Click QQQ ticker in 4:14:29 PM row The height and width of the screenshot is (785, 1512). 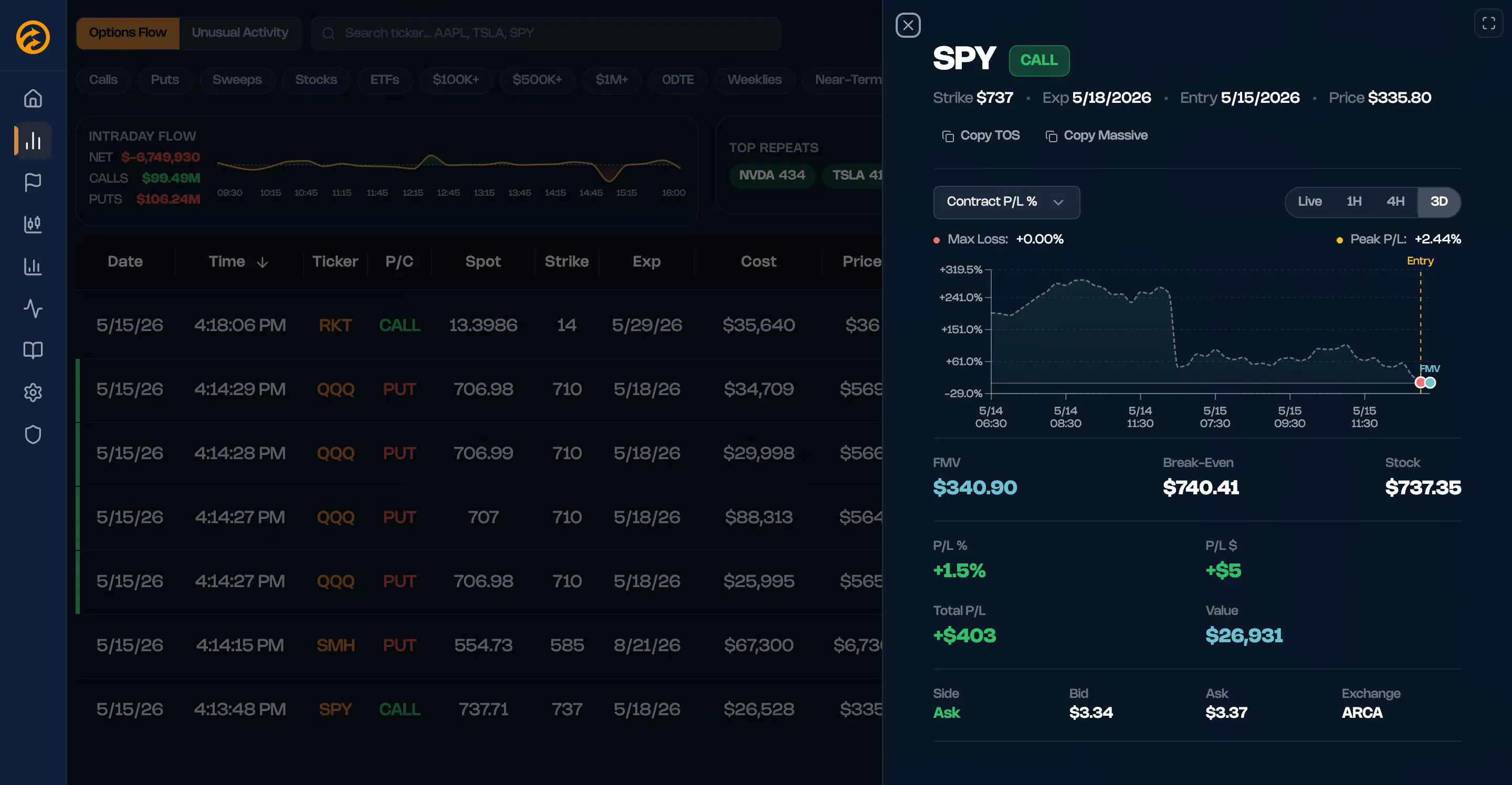coord(335,389)
